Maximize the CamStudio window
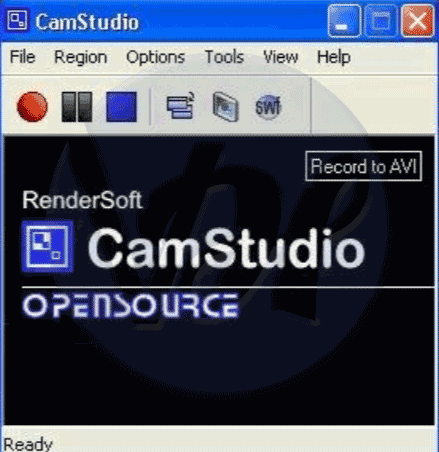439x452 pixels. [381, 21]
